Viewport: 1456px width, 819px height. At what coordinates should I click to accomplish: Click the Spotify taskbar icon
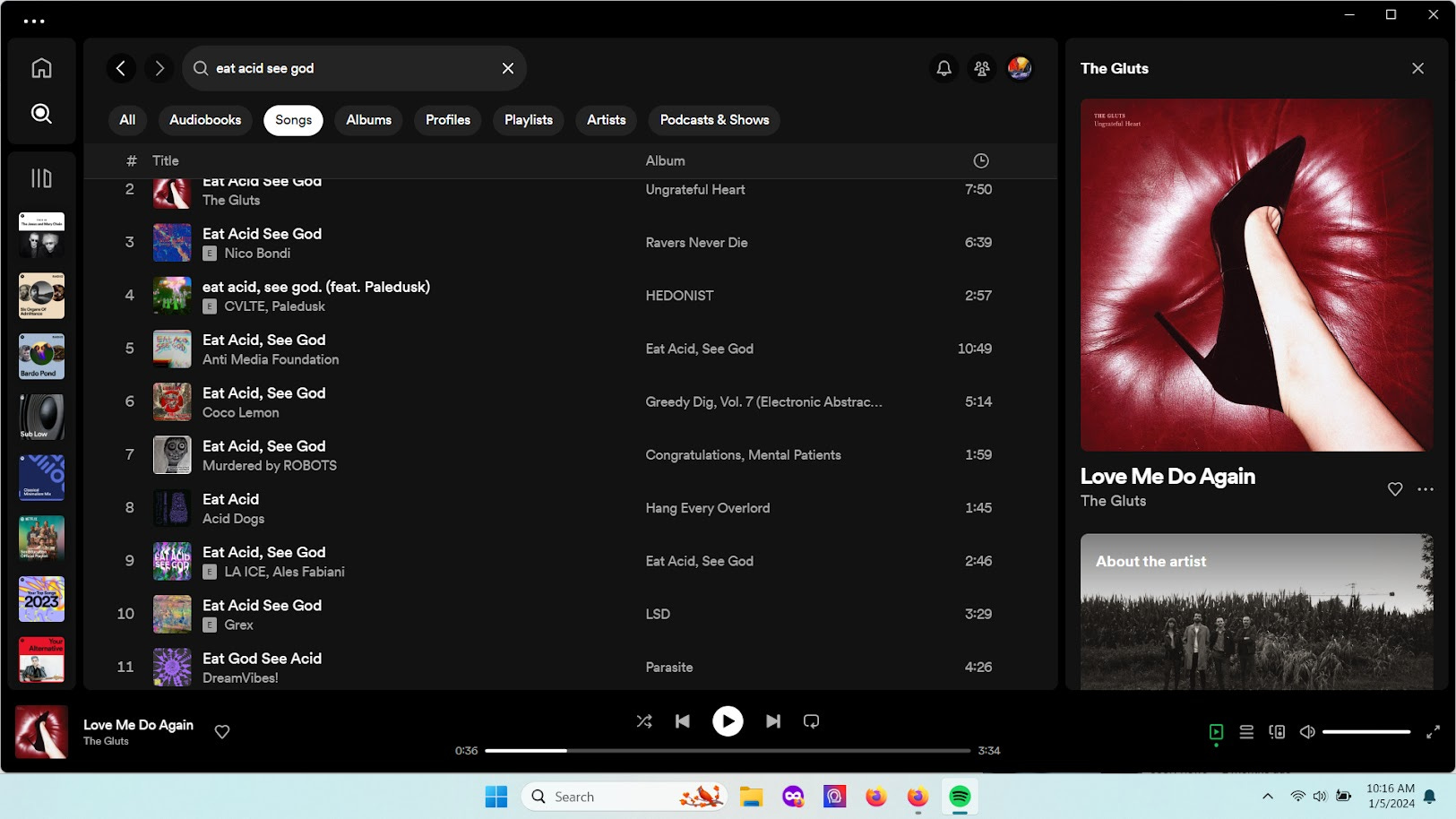(960, 797)
